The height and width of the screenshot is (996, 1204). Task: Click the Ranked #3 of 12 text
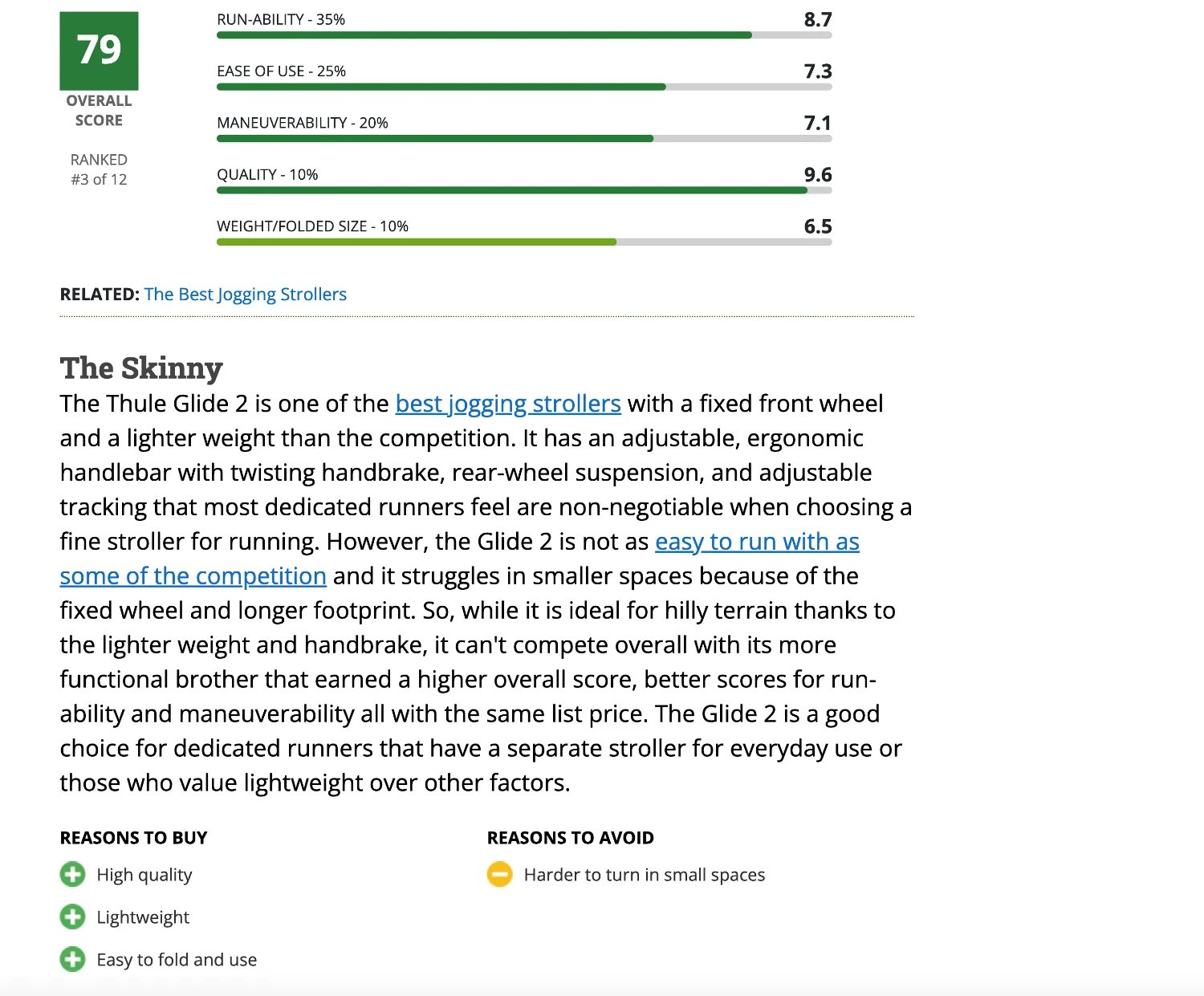[x=99, y=170]
